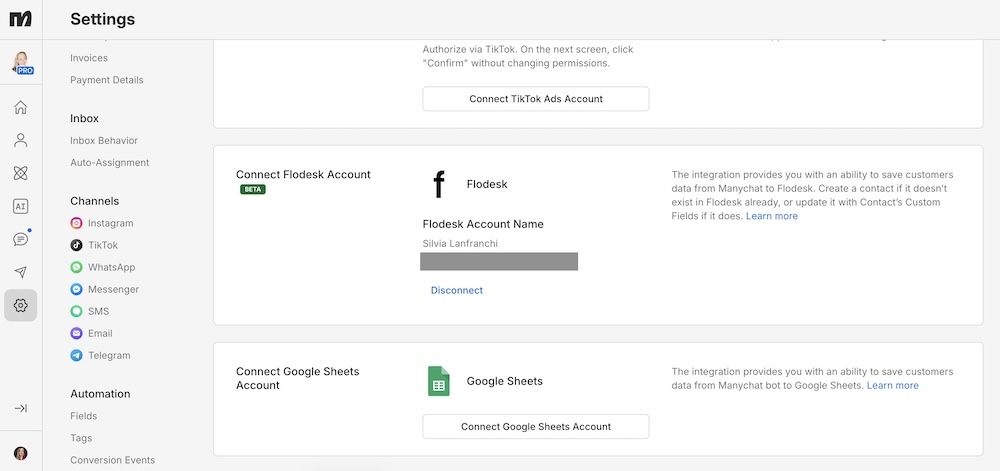Open user profile avatar at bottom

click(x=21, y=453)
